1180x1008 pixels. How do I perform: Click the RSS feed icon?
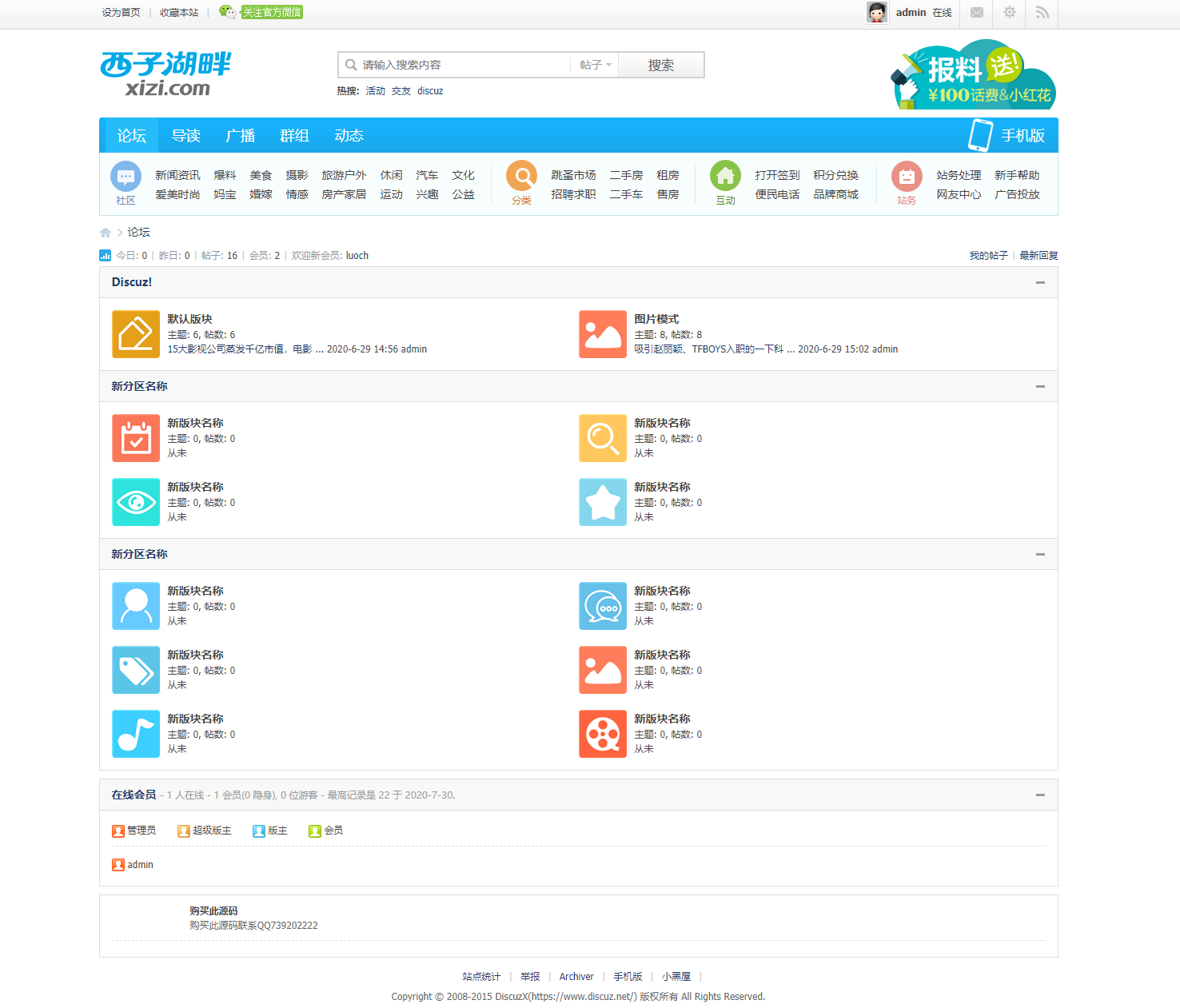point(1042,13)
